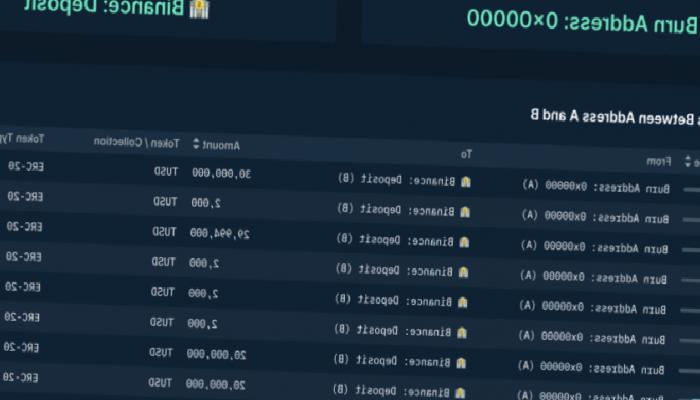Screen dimensions: 700x400
Task: Click TUSD token in the 29,994,000 row
Action: tap(164, 232)
